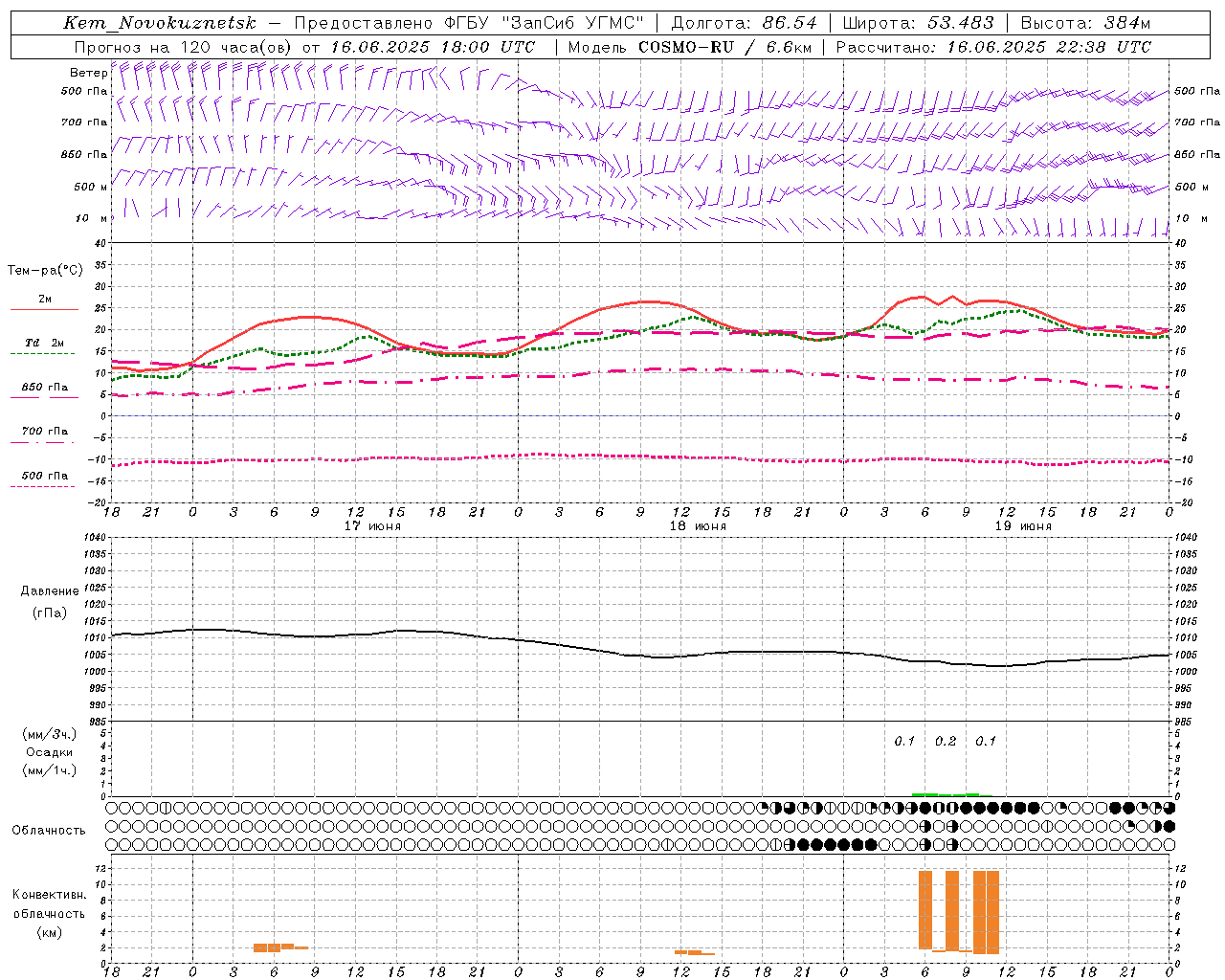
Task: Click the 19 июня date label
Action: pyautogui.click(x=1023, y=526)
